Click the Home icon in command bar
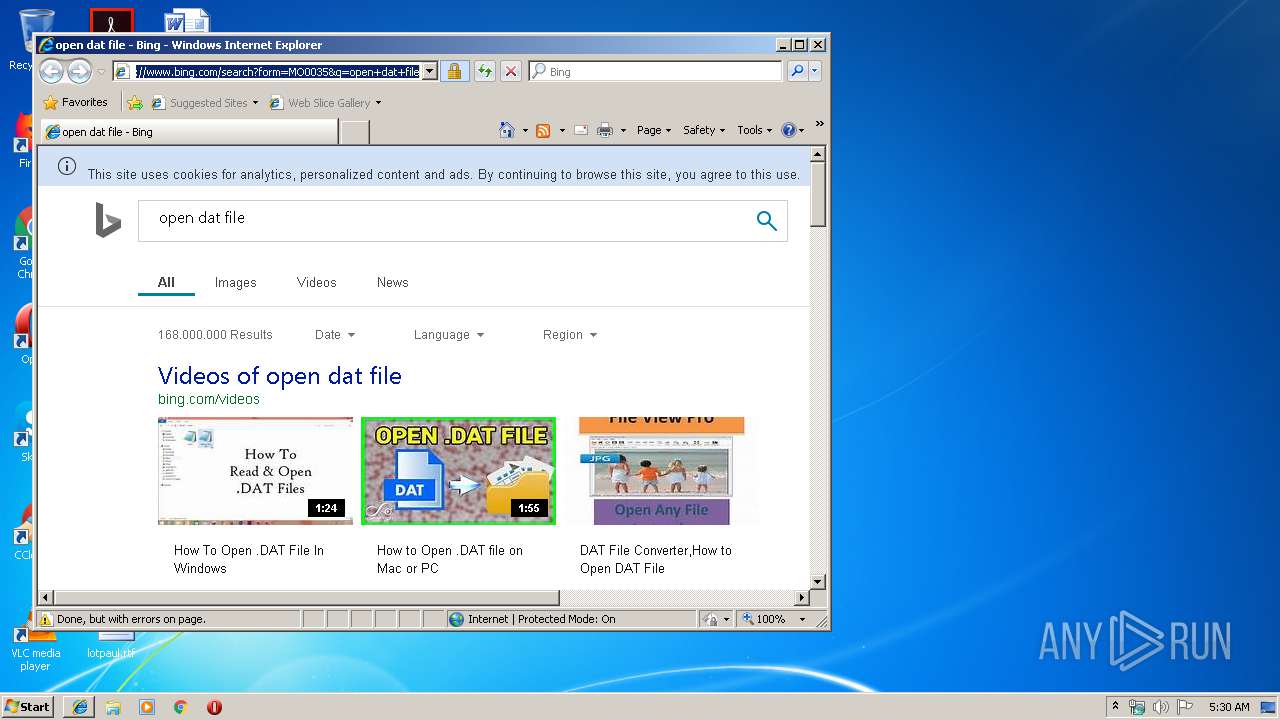1280x720 pixels. 507,130
